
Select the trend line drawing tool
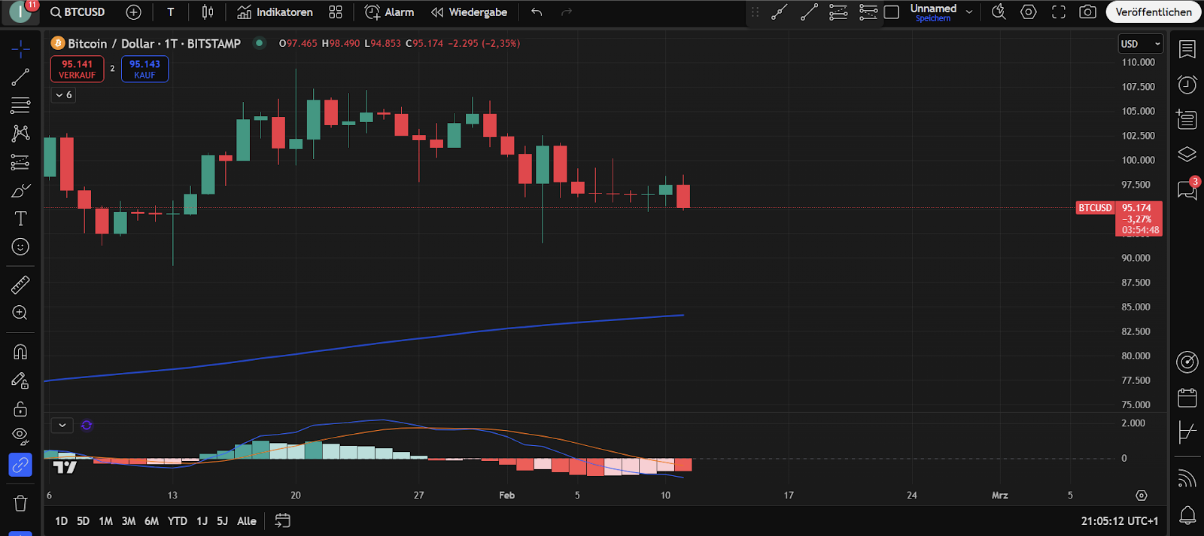coord(20,77)
